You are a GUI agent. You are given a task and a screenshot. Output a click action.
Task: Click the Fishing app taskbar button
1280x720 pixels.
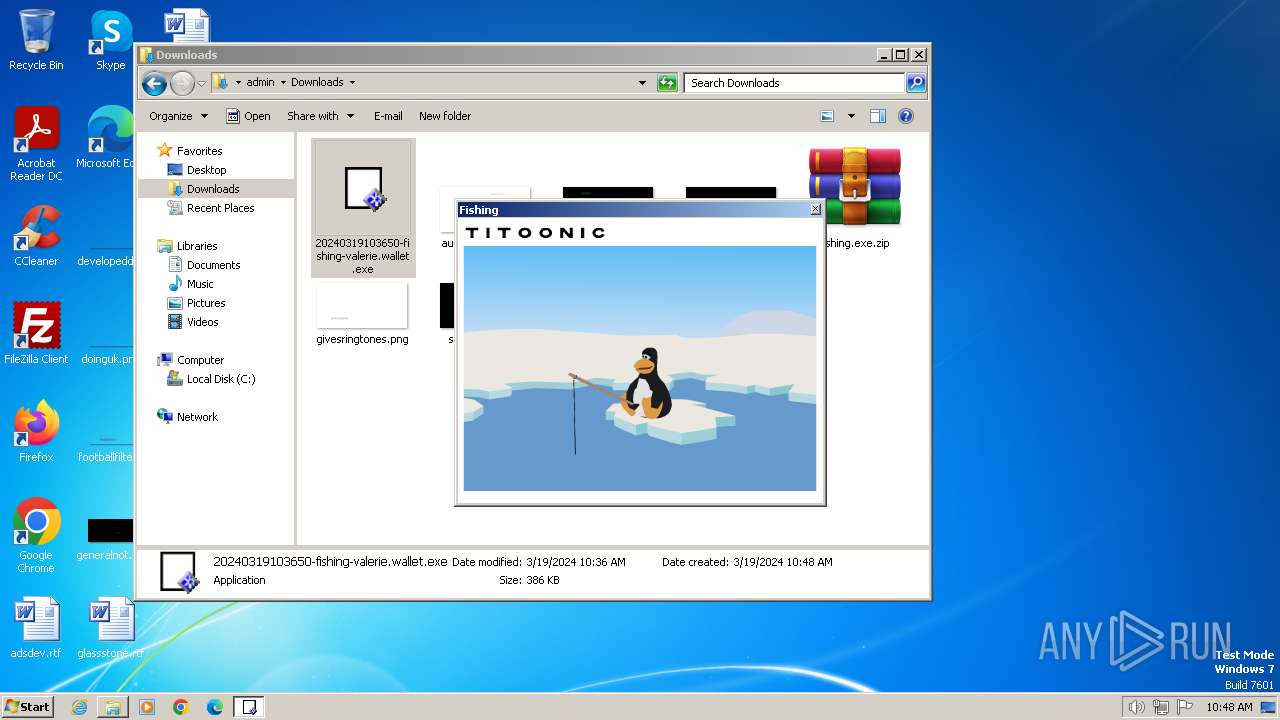pyautogui.click(x=249, y=707)
